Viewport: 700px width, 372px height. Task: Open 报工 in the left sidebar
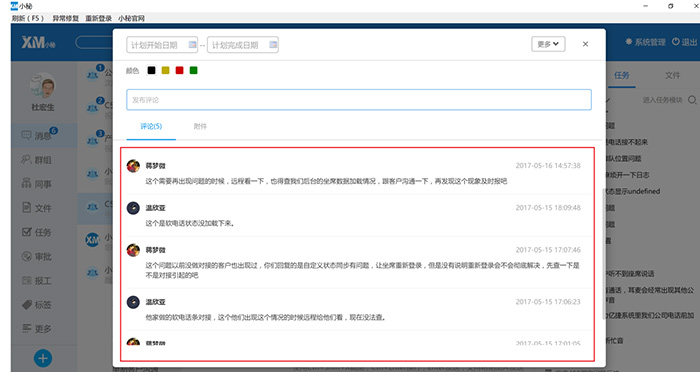tap(37, 280)
